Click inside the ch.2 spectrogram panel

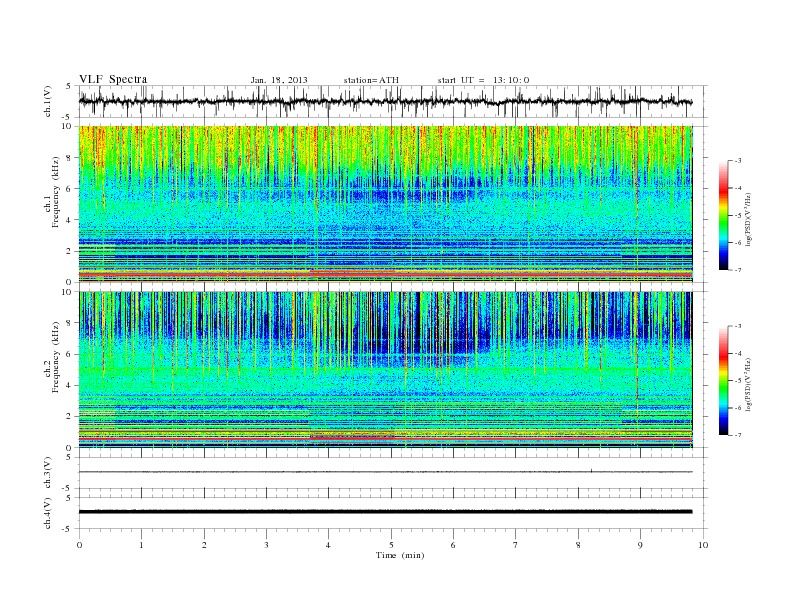[x=386, y=370]
